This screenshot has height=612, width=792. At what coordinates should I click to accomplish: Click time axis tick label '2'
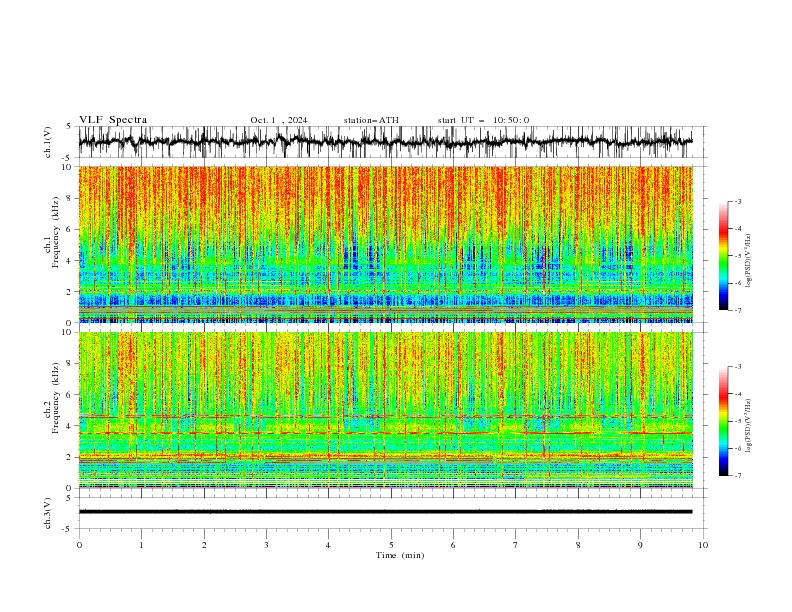click(204, 545)
